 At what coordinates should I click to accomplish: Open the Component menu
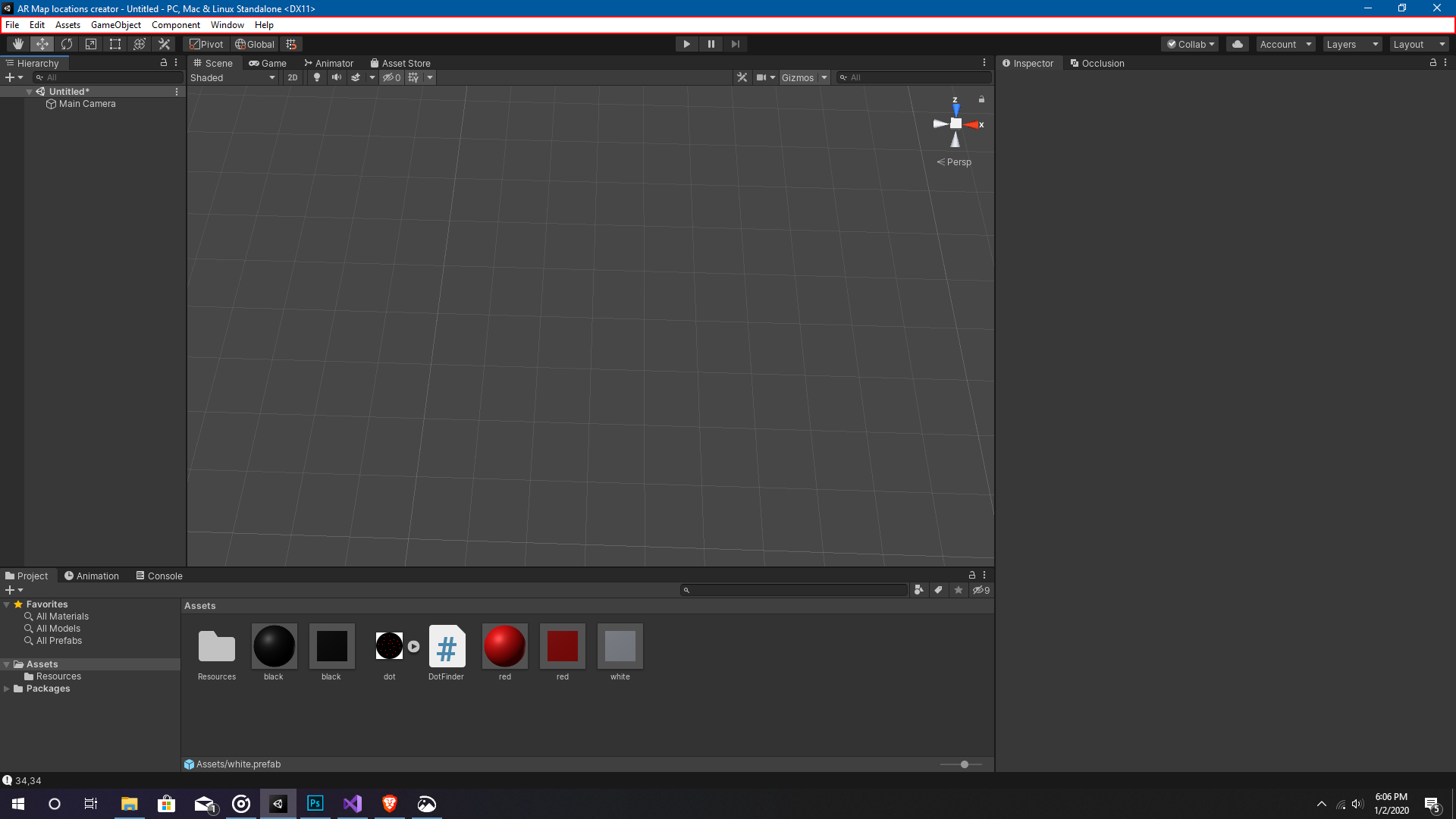176,25
